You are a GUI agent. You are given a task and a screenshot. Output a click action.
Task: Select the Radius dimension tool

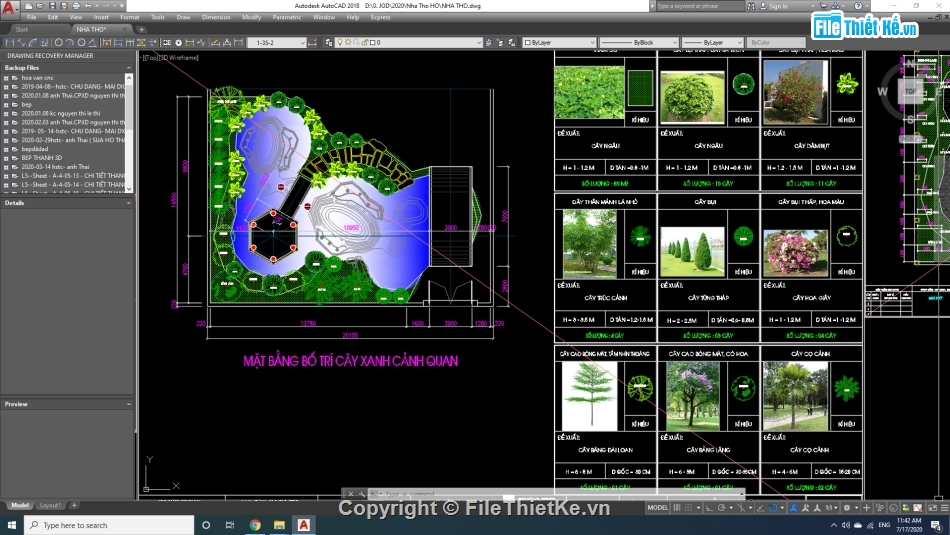click(59, 42)
